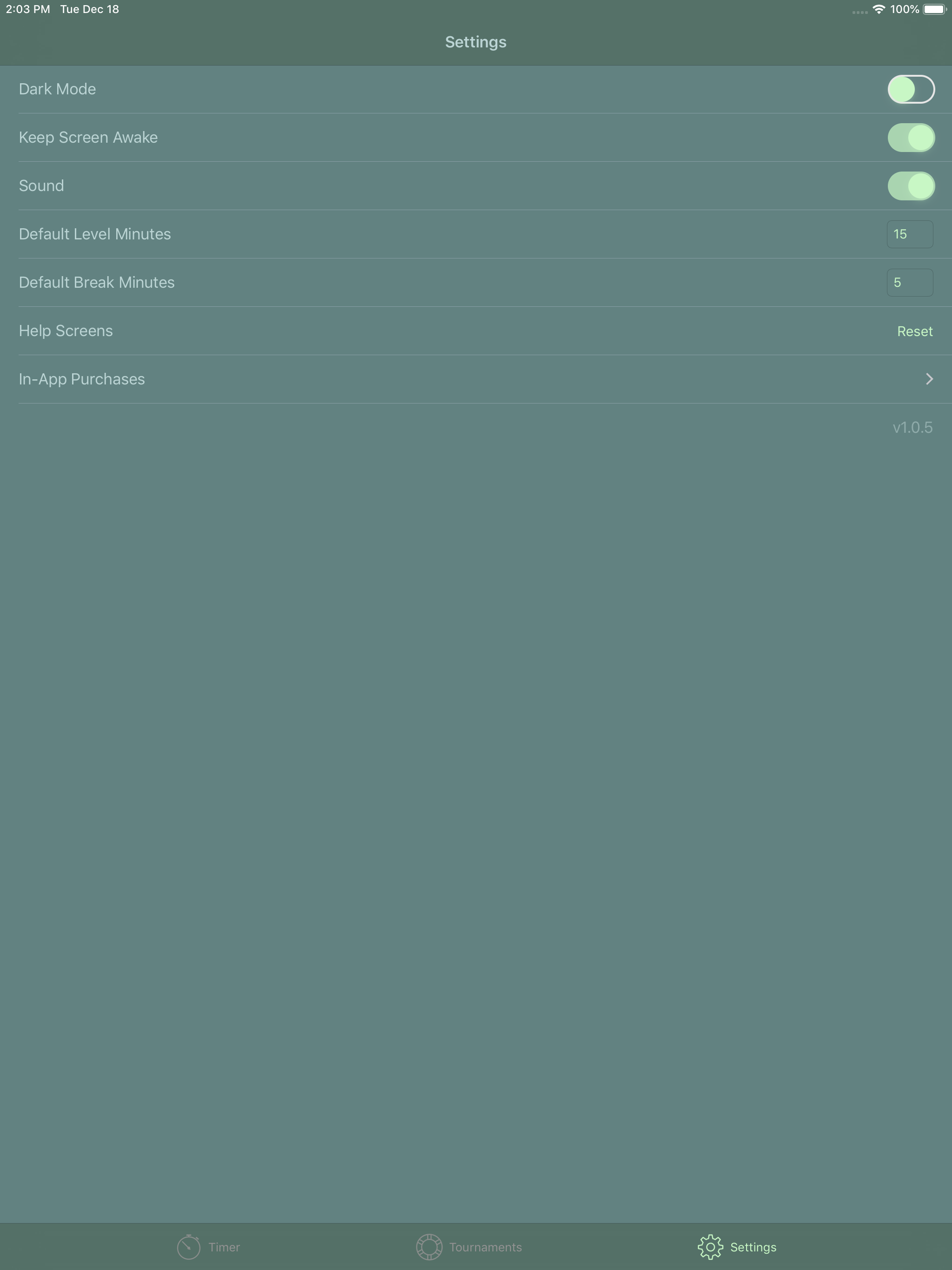The height and width of the screenshot is (1270, 952).
Task: Tap the status bar clock time
Action: pyautogui.click(x=27, y=9)
